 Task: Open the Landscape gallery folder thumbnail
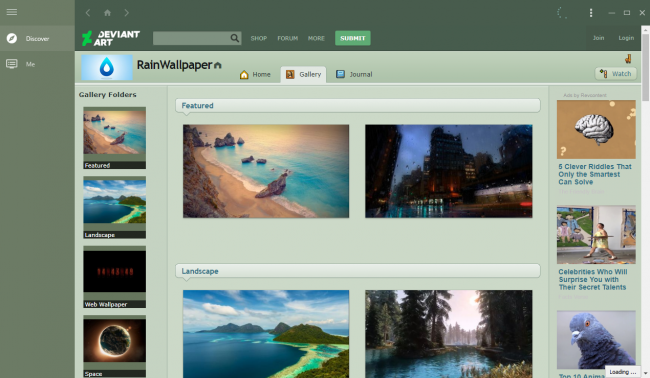114,207
